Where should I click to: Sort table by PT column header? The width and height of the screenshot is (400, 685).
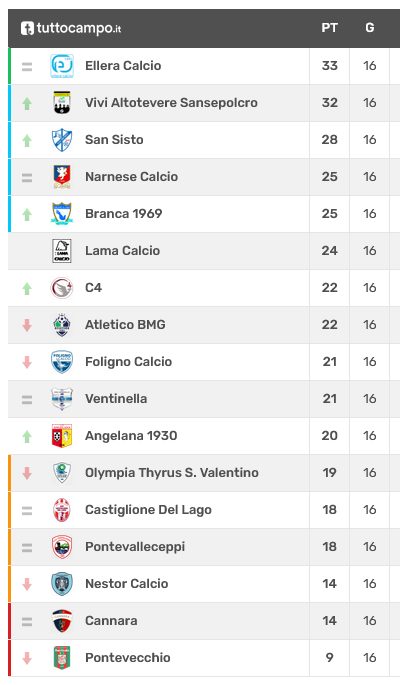(330, 28)
